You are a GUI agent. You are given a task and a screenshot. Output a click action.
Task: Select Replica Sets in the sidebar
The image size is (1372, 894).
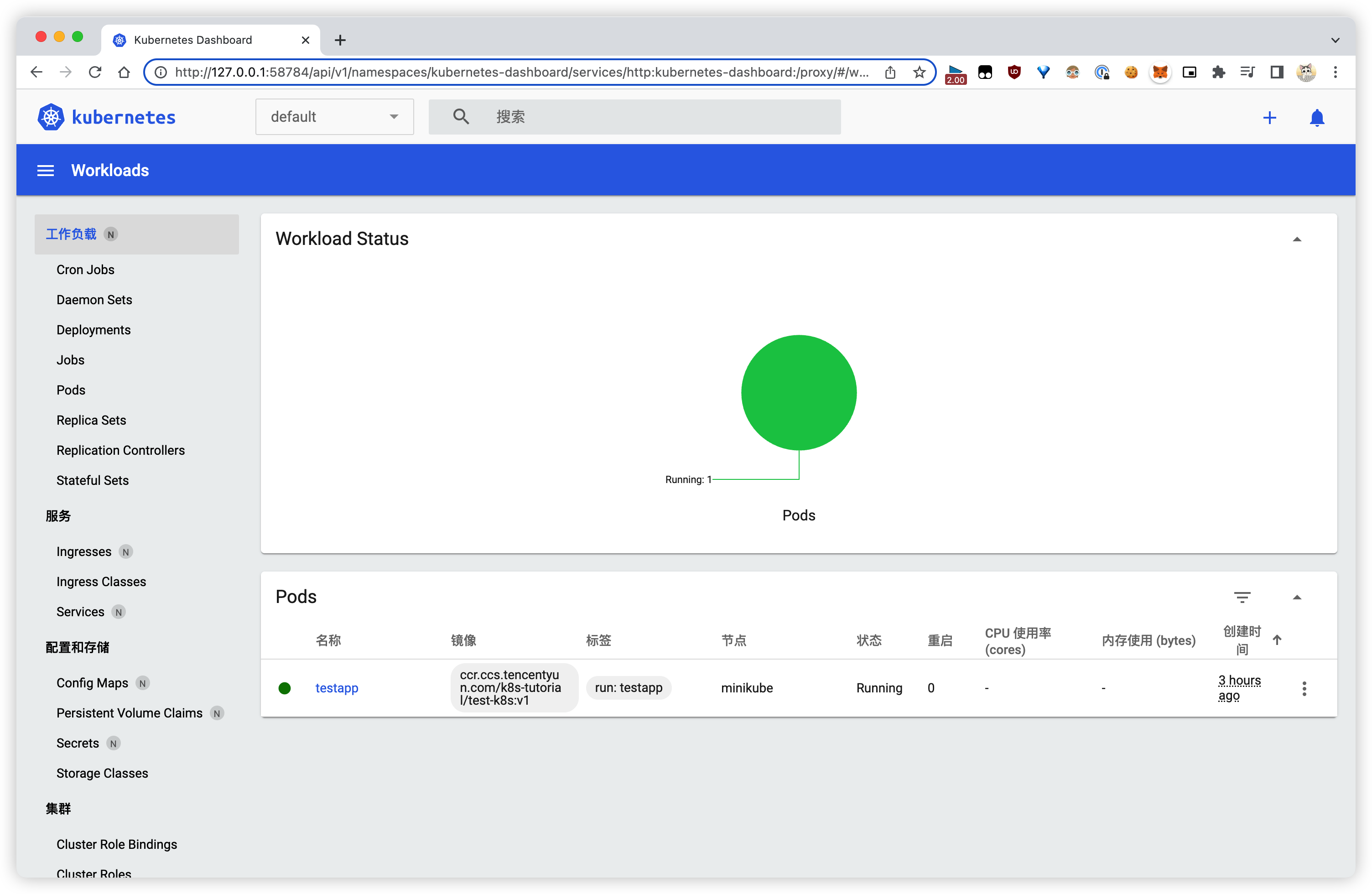(91, 420)
